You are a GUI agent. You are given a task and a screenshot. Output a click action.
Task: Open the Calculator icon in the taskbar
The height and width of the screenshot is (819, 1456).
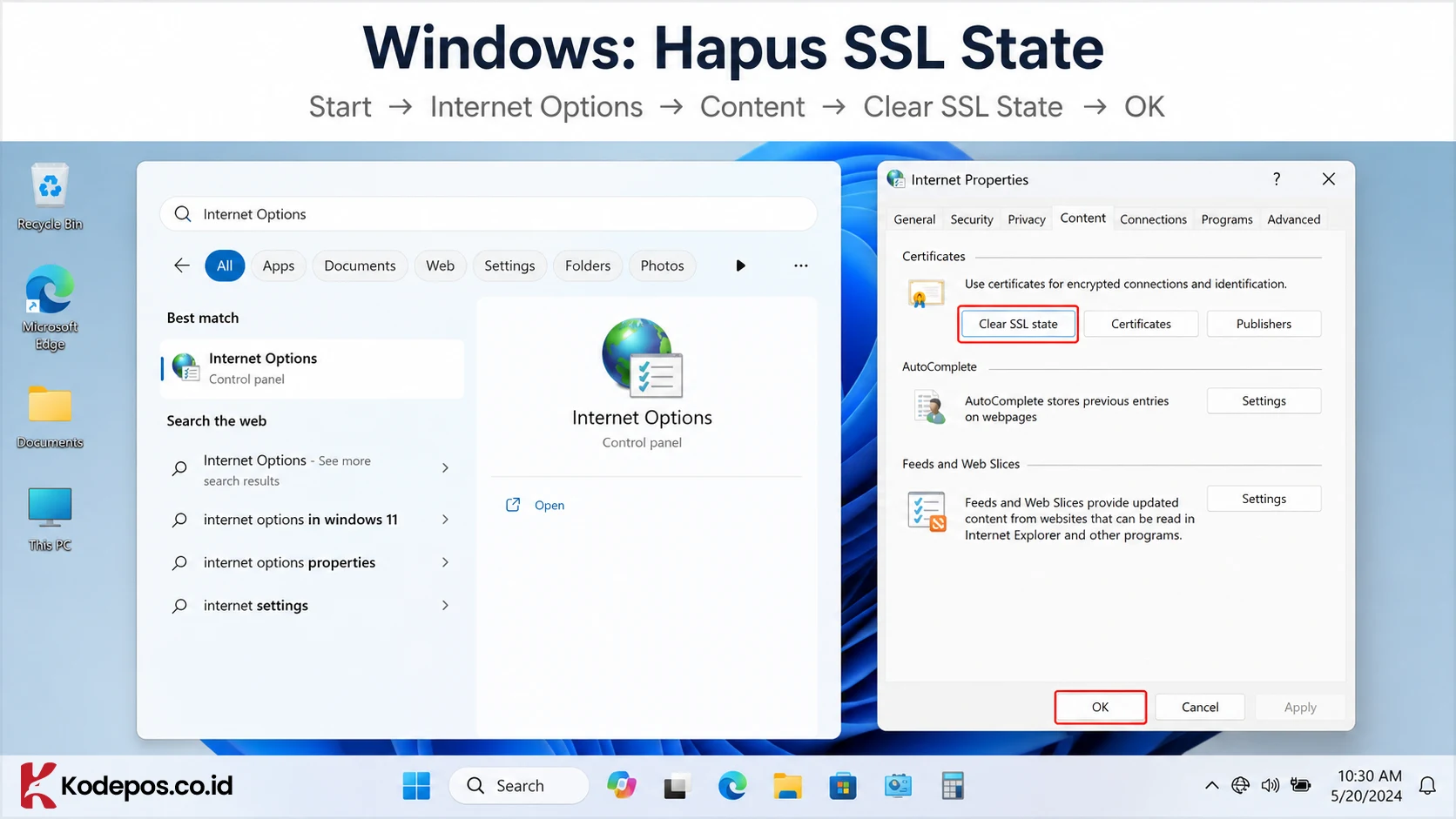(x=953, y=786)
